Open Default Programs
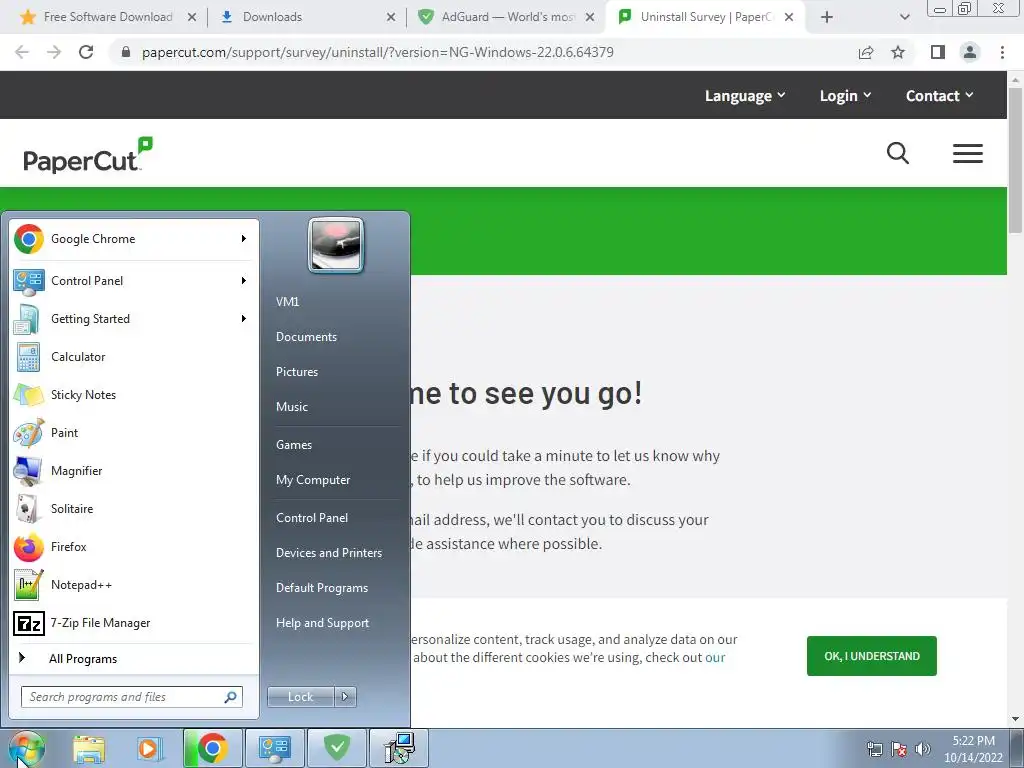 322,588
